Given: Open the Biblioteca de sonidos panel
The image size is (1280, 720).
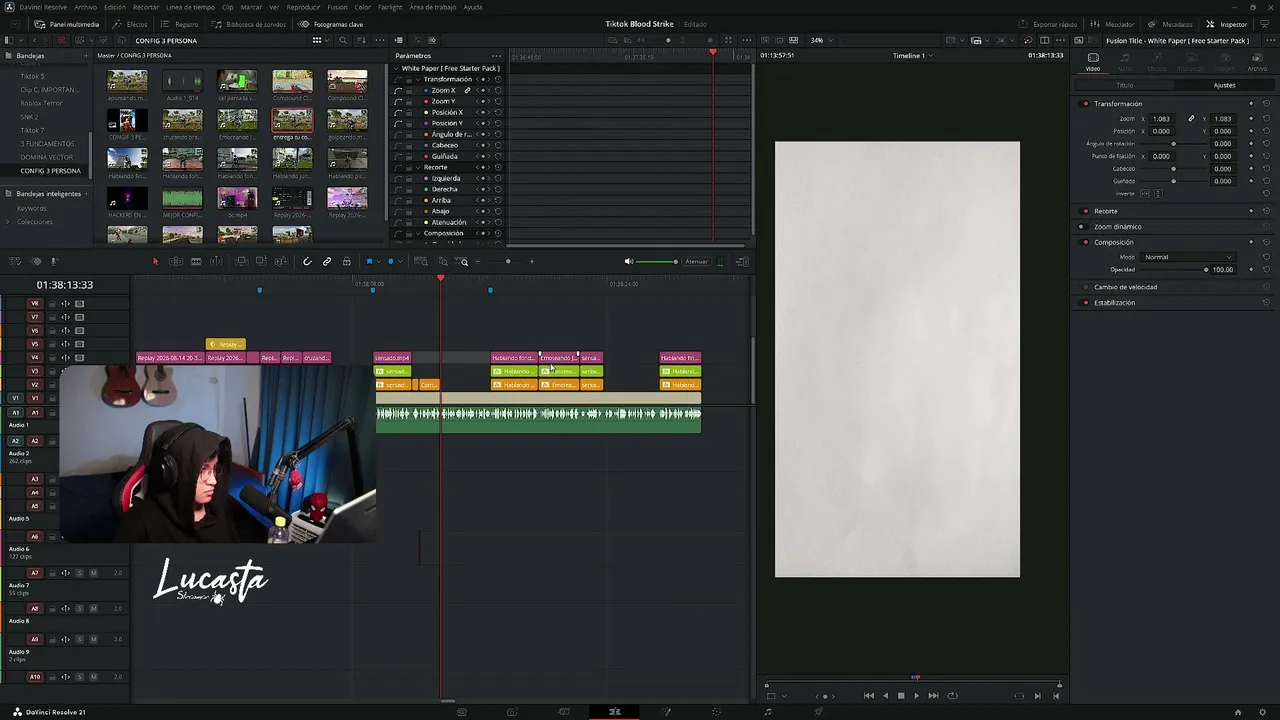Looking at the screenshot, I should tap(249, 24).
